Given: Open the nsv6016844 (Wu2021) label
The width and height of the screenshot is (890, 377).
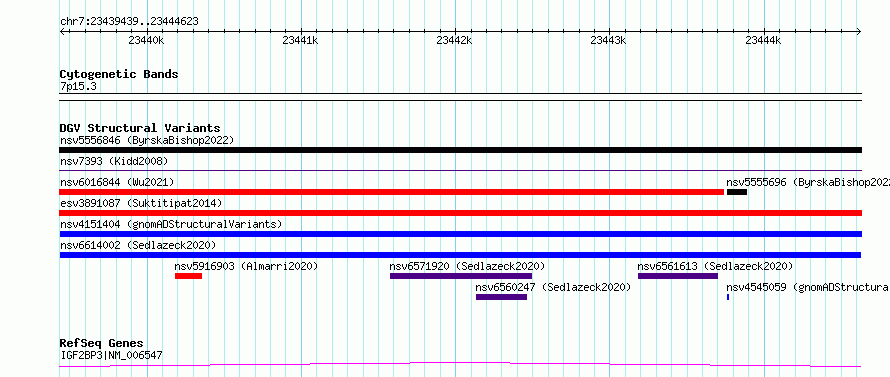Looking at the screenshot, I should point(117,182).
